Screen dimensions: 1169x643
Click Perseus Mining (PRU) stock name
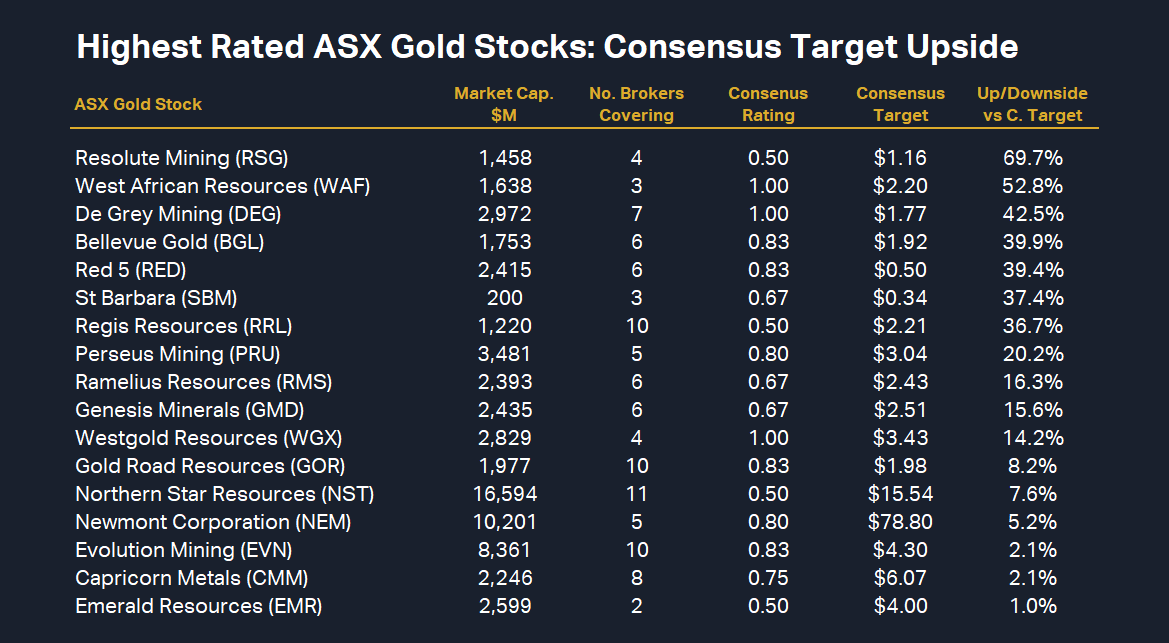click(178, 354)
